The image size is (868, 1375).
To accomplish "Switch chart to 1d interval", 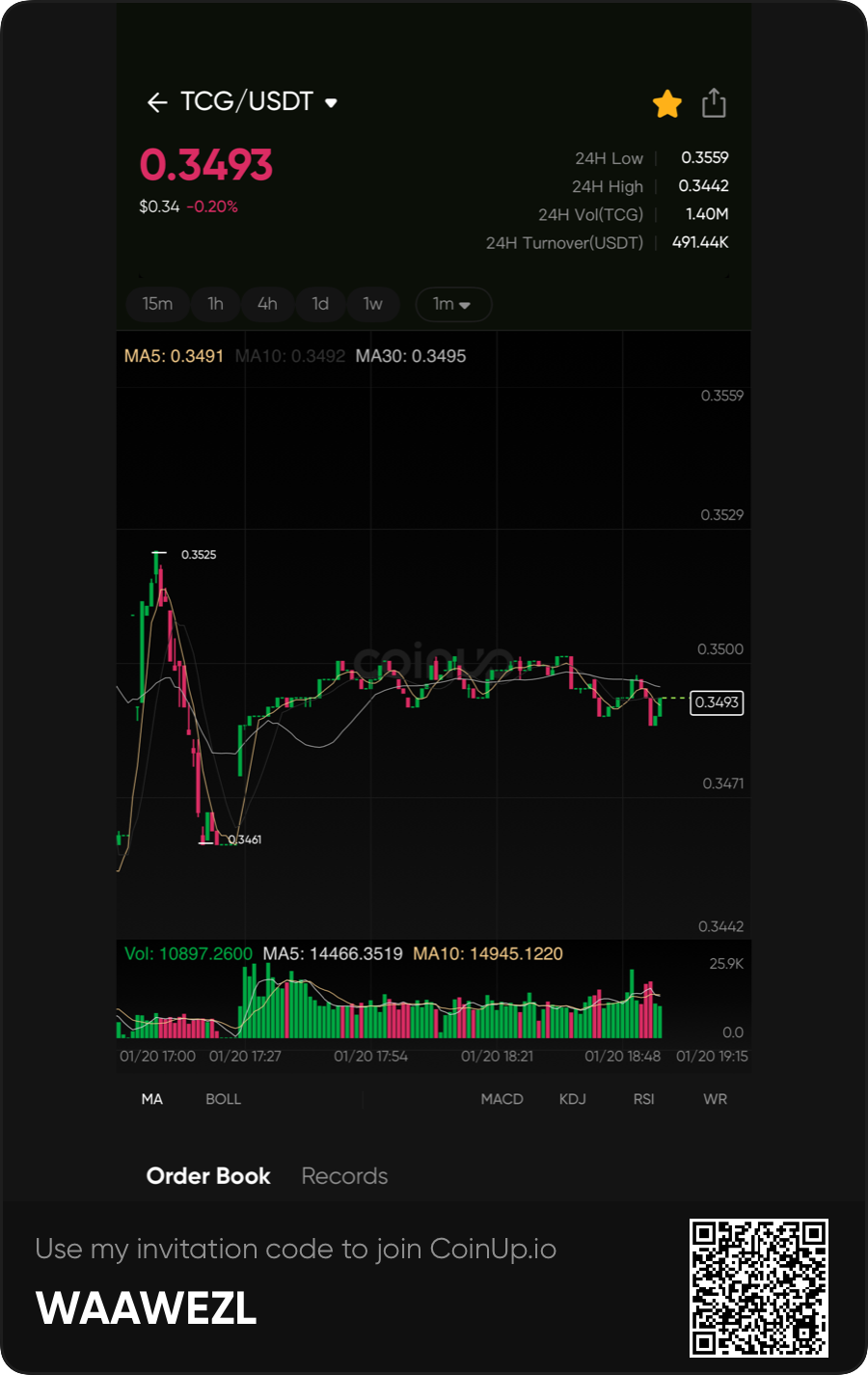I will pos(320,304).
